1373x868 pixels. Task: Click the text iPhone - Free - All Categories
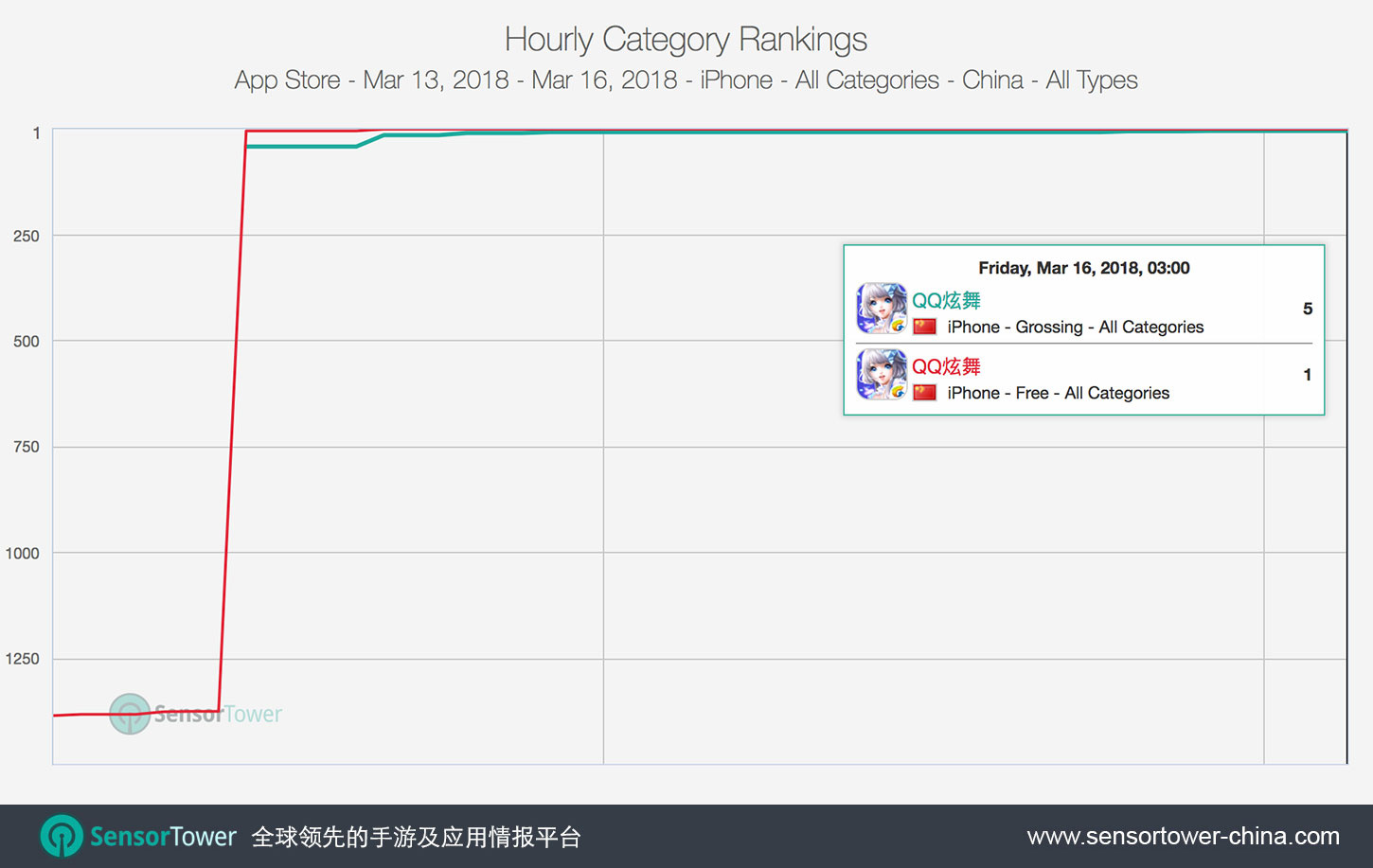tap(1059, 393)
